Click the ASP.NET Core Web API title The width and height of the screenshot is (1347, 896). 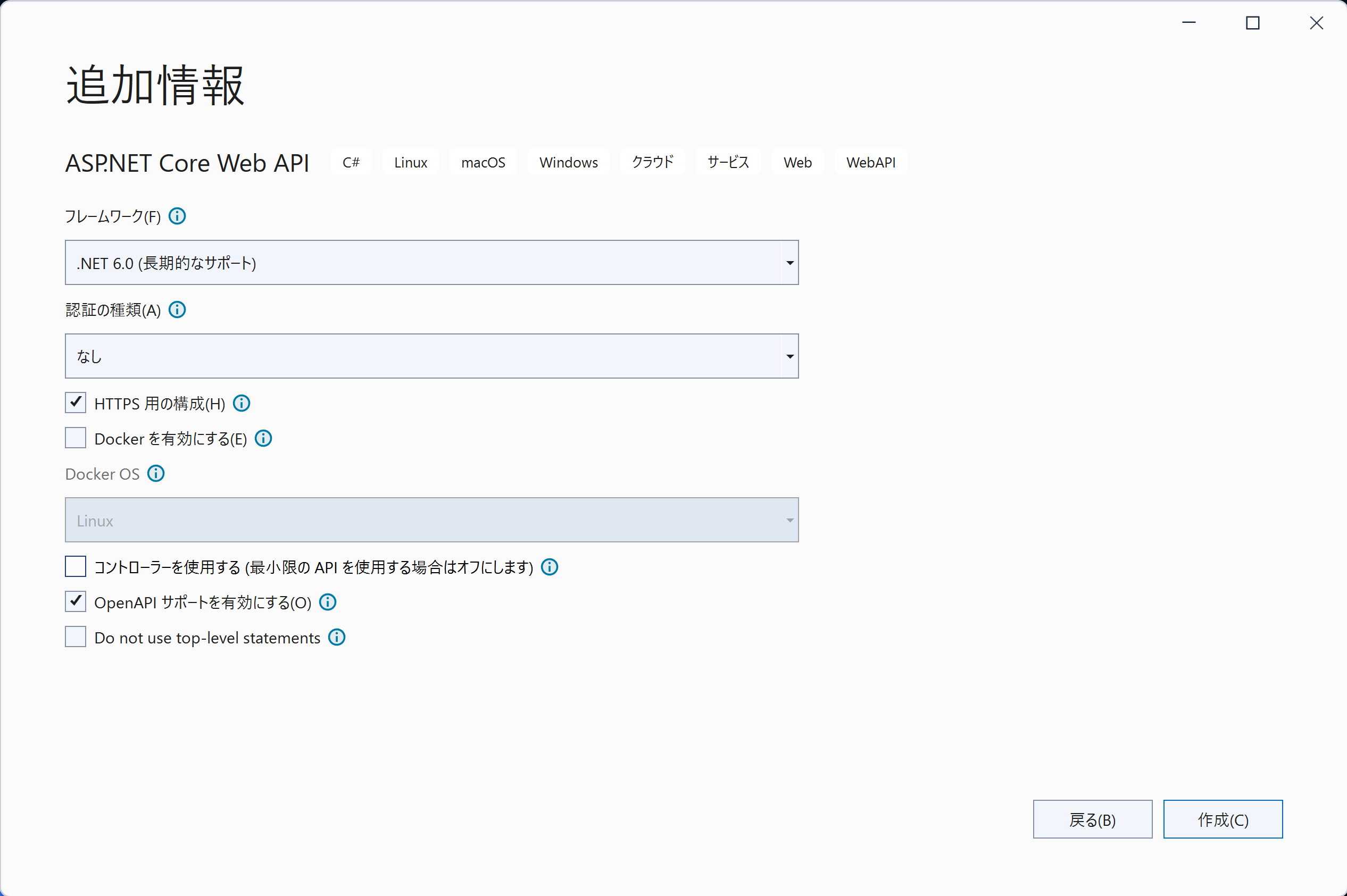click(x=187, y=163)
